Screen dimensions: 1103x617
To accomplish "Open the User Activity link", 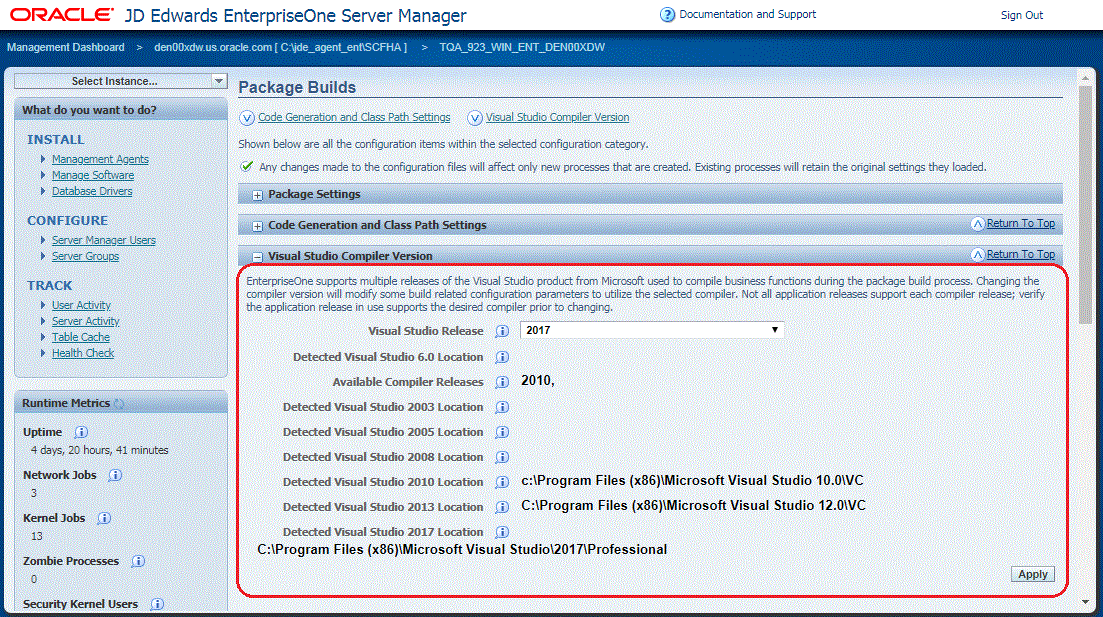I will click(x=81, y=305).
